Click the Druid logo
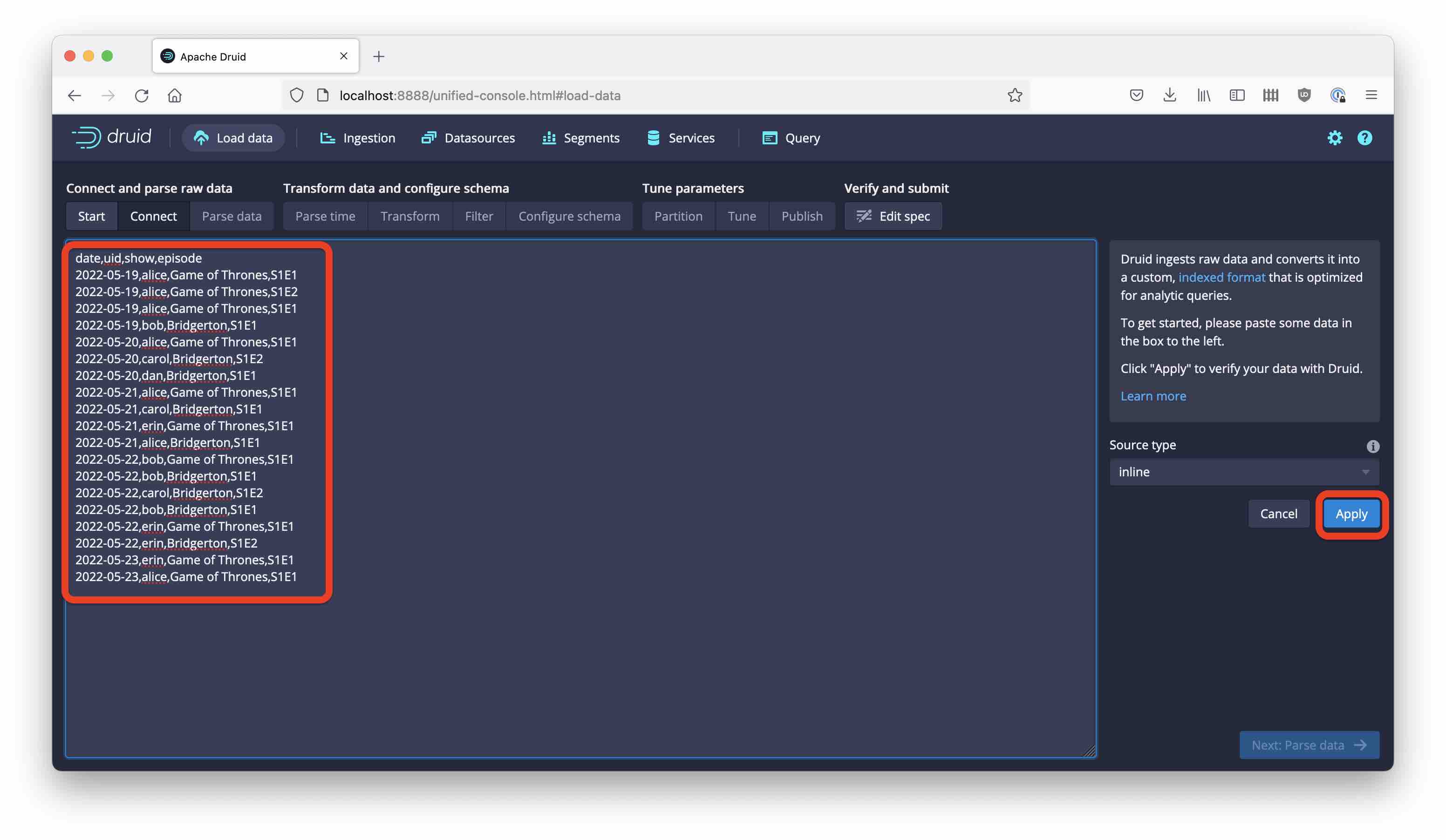 tap(112, 137)
